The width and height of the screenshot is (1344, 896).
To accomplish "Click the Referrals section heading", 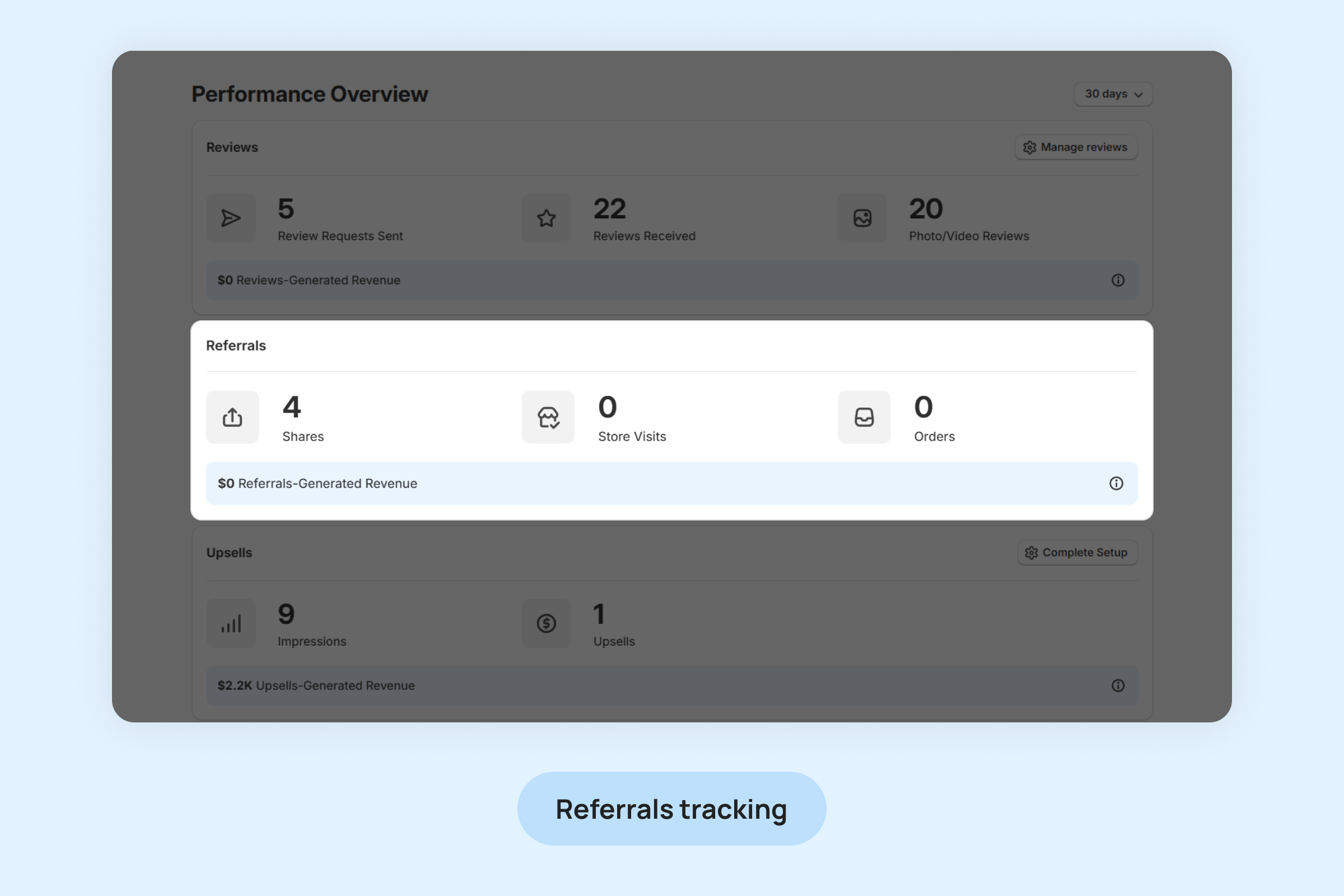I will pos(236,346).
